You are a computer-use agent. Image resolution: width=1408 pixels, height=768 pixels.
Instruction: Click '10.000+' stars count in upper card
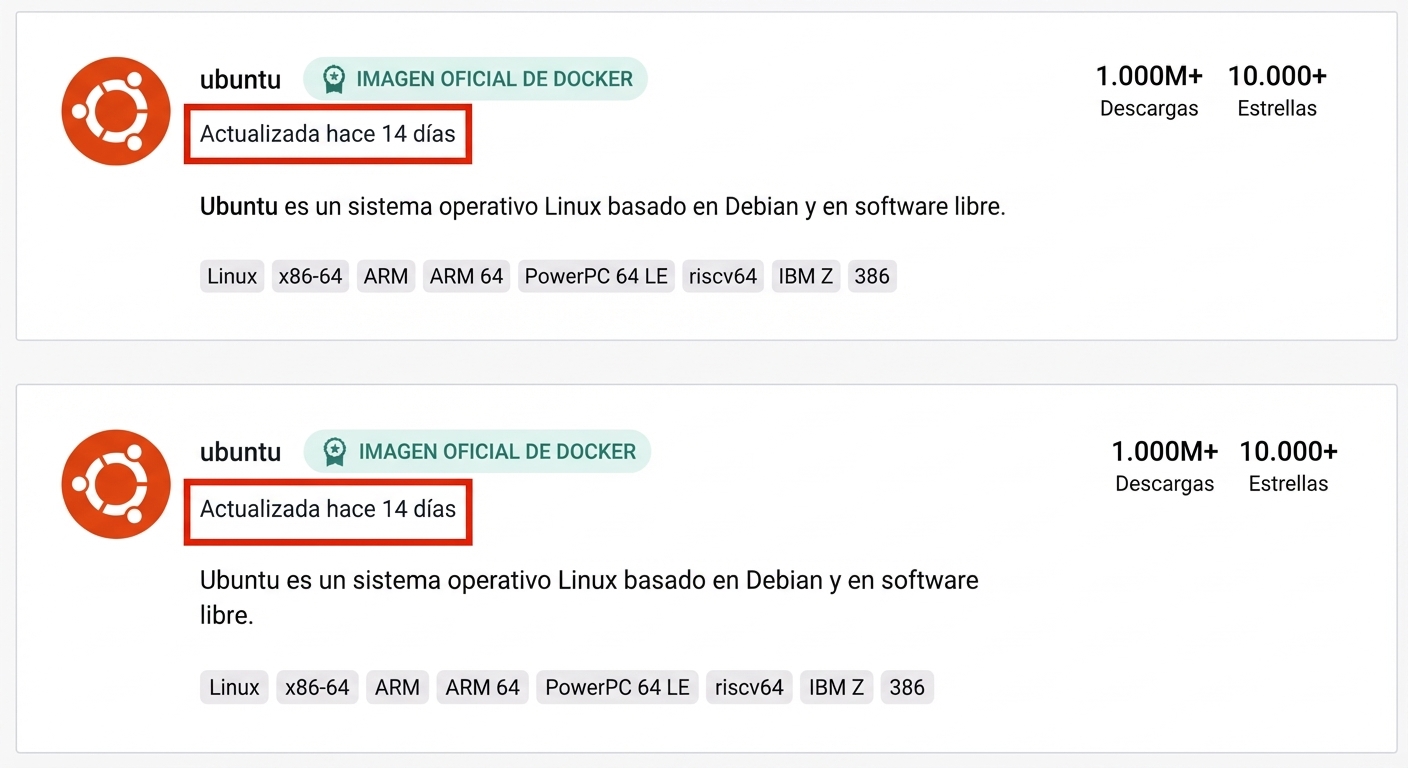click(x=1277, y=76)
